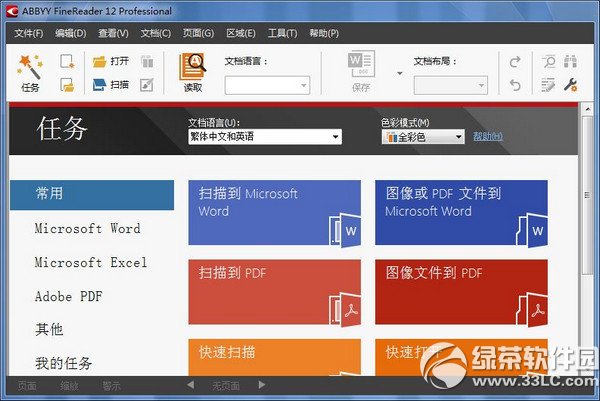Click the undo arrow icon

[x=515, y=85]
